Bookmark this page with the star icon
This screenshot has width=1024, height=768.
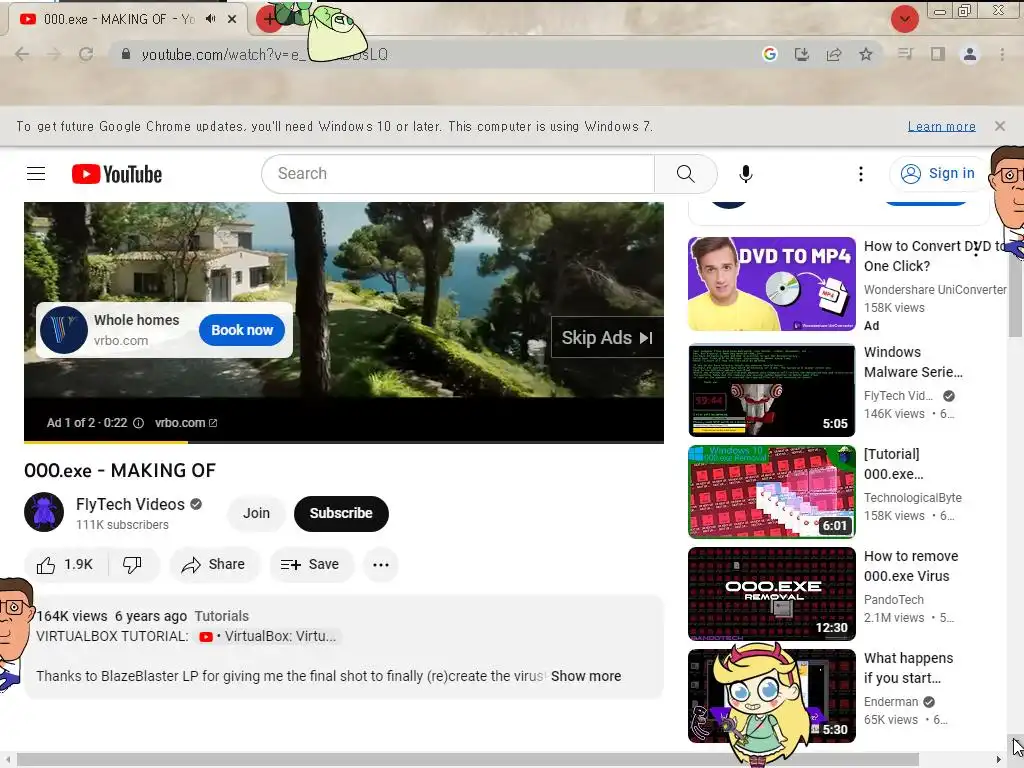point(866,54)
